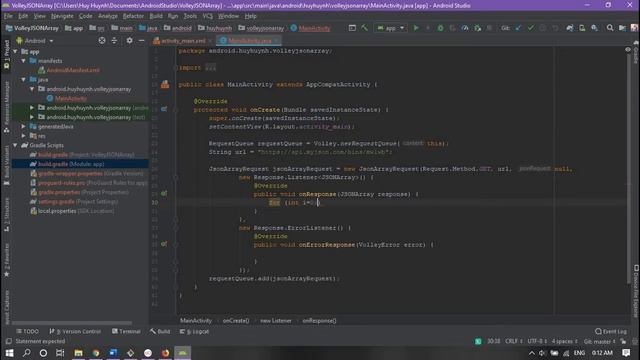The height and width of the screenshot is (360, 640).
Task: Open the VCS menu
Action: click(x=207, y=16)
